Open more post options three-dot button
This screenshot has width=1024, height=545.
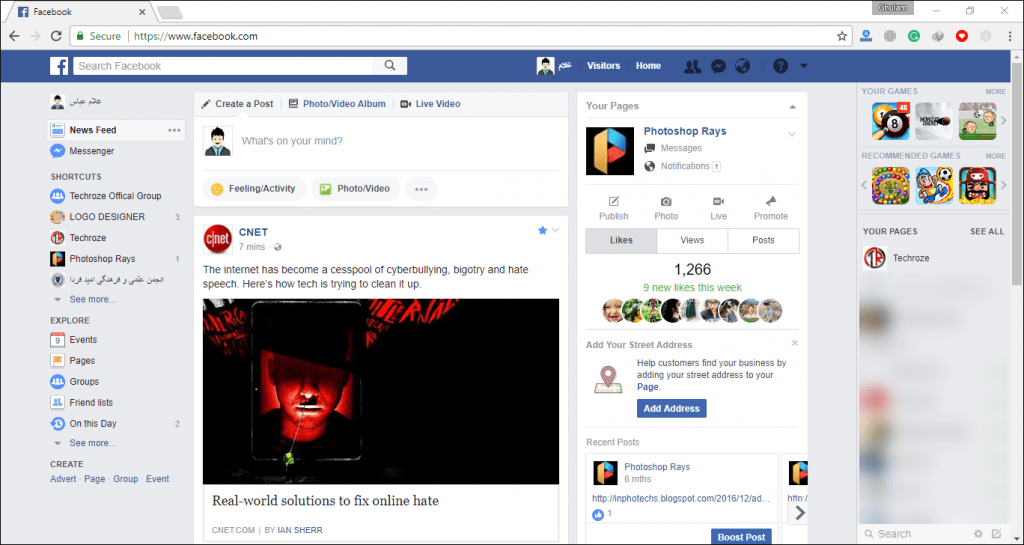coord(421,189)
